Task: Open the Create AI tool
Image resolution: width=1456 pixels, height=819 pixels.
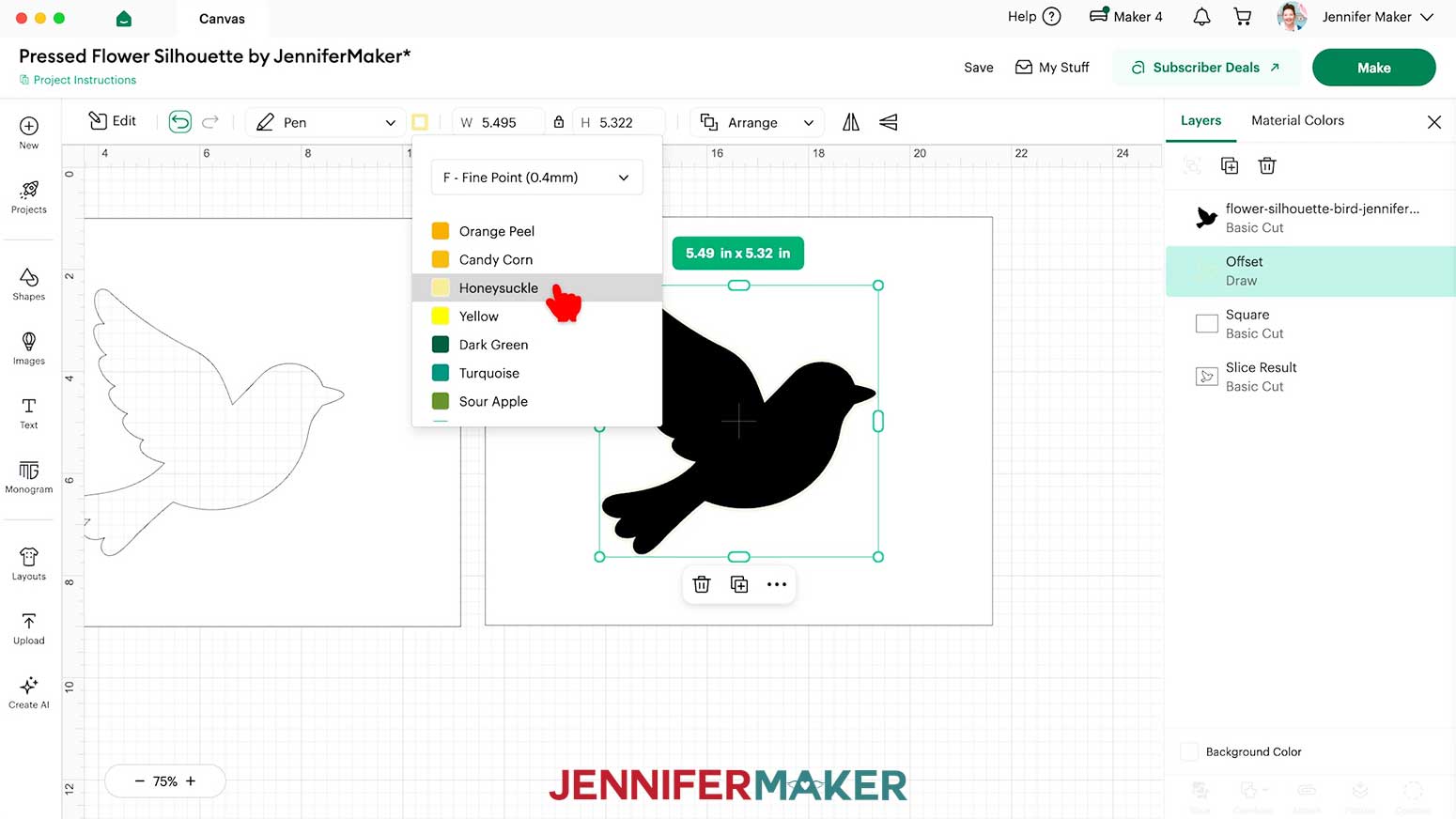Action: coord(29,692)
